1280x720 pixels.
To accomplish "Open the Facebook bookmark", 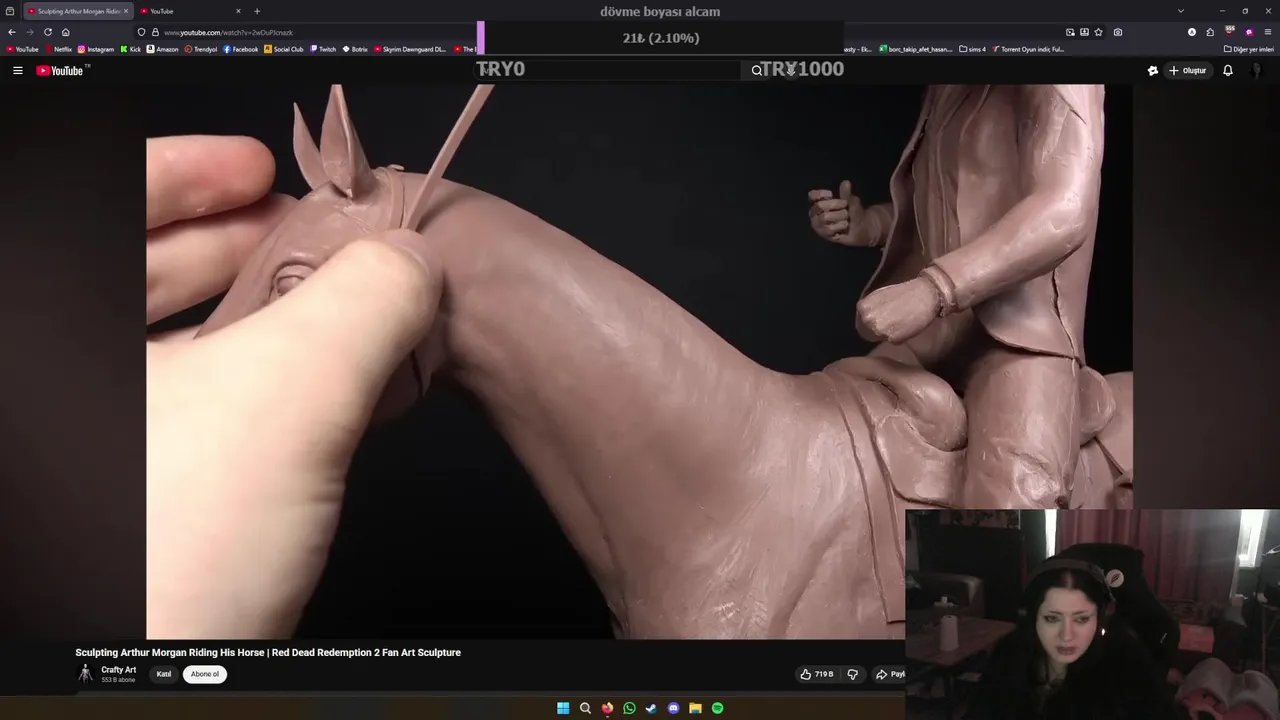I will coord(241,49).
